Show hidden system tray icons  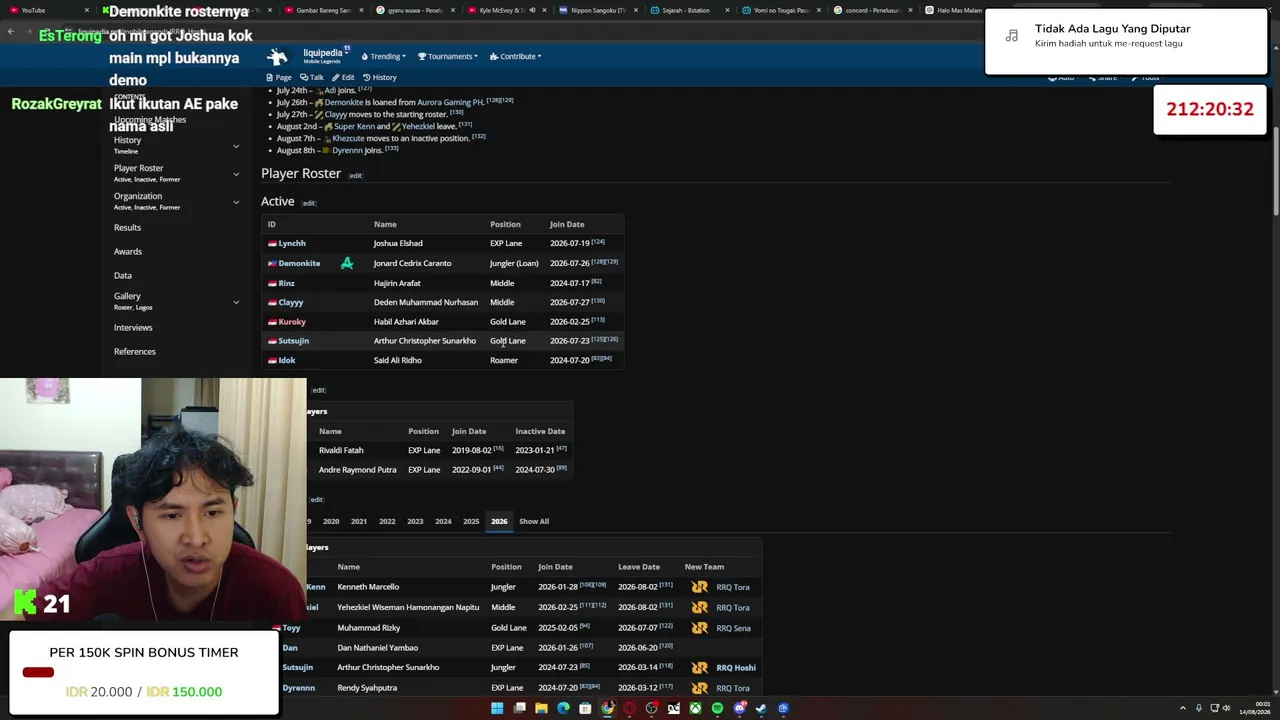[1183, 708]
